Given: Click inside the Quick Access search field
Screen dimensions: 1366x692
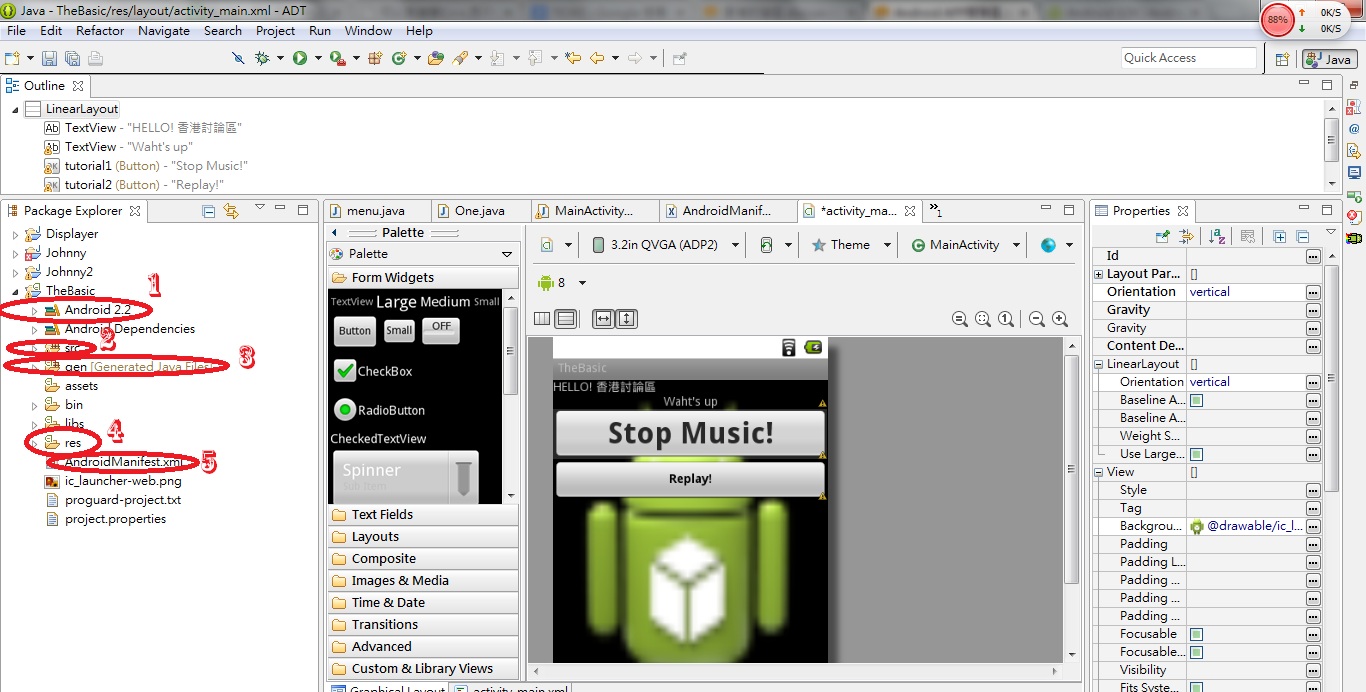Looking at the screenshot, I should point(1188,58).
